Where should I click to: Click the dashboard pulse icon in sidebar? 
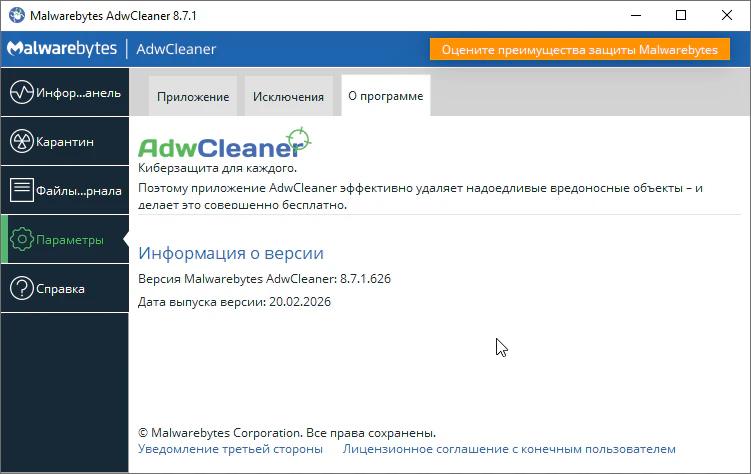click(21, 93)
